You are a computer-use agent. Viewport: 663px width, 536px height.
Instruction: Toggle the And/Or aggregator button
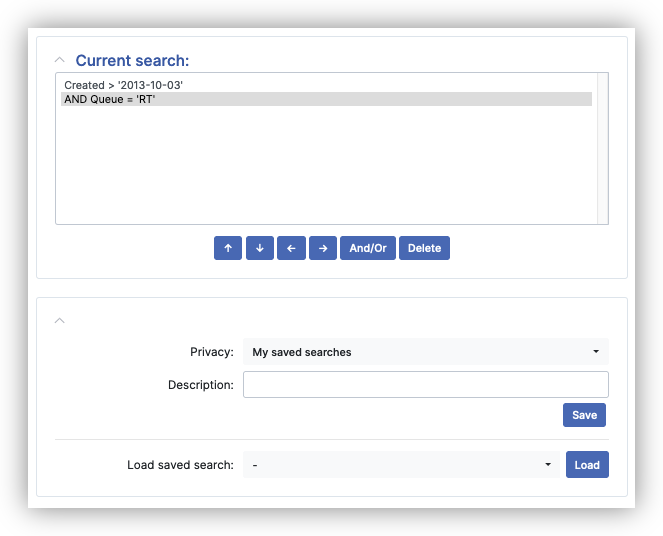[x=367, y=248]
